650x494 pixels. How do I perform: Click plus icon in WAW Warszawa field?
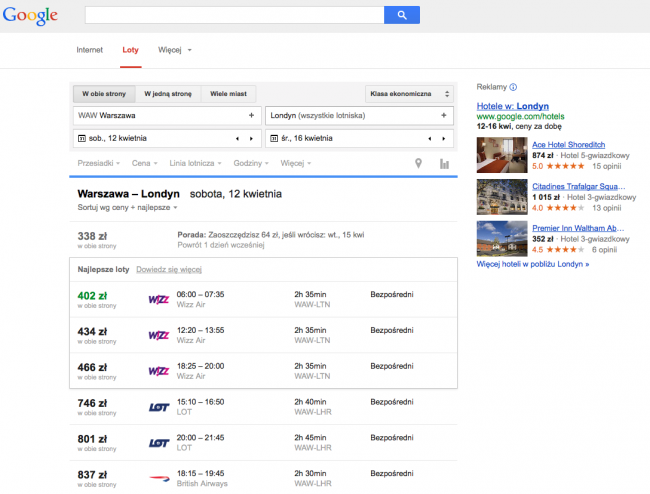click(x=251, y=115)
